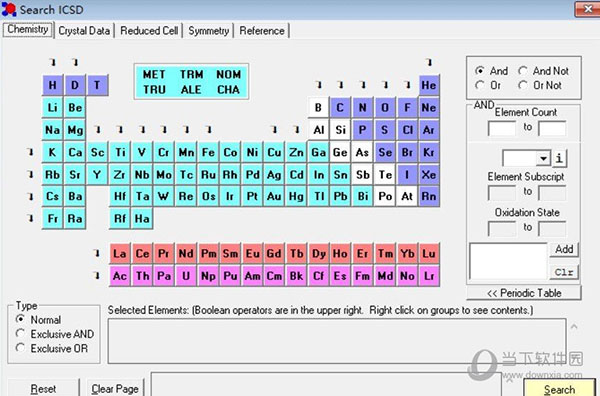
Task: Click the arrow marker left of the La row
Action: click(x=97, y=253)
